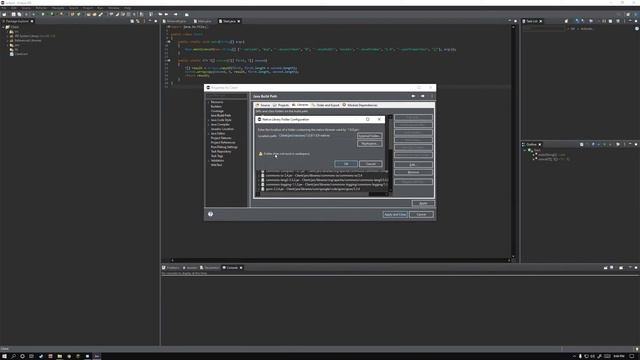
Task: Click the Workspace button in native library dialog
Action: 369,144
